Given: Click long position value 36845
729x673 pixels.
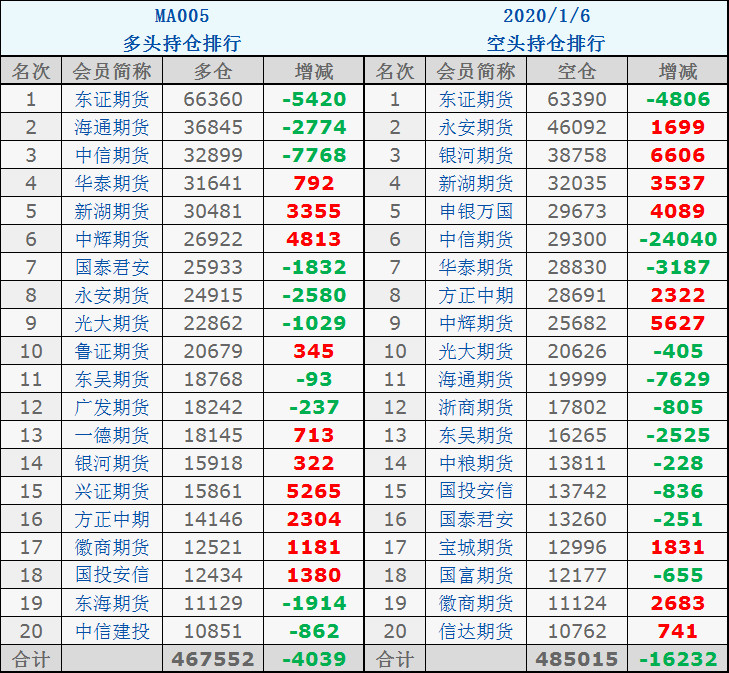Looking at the screenshot, I should [213, 127].
